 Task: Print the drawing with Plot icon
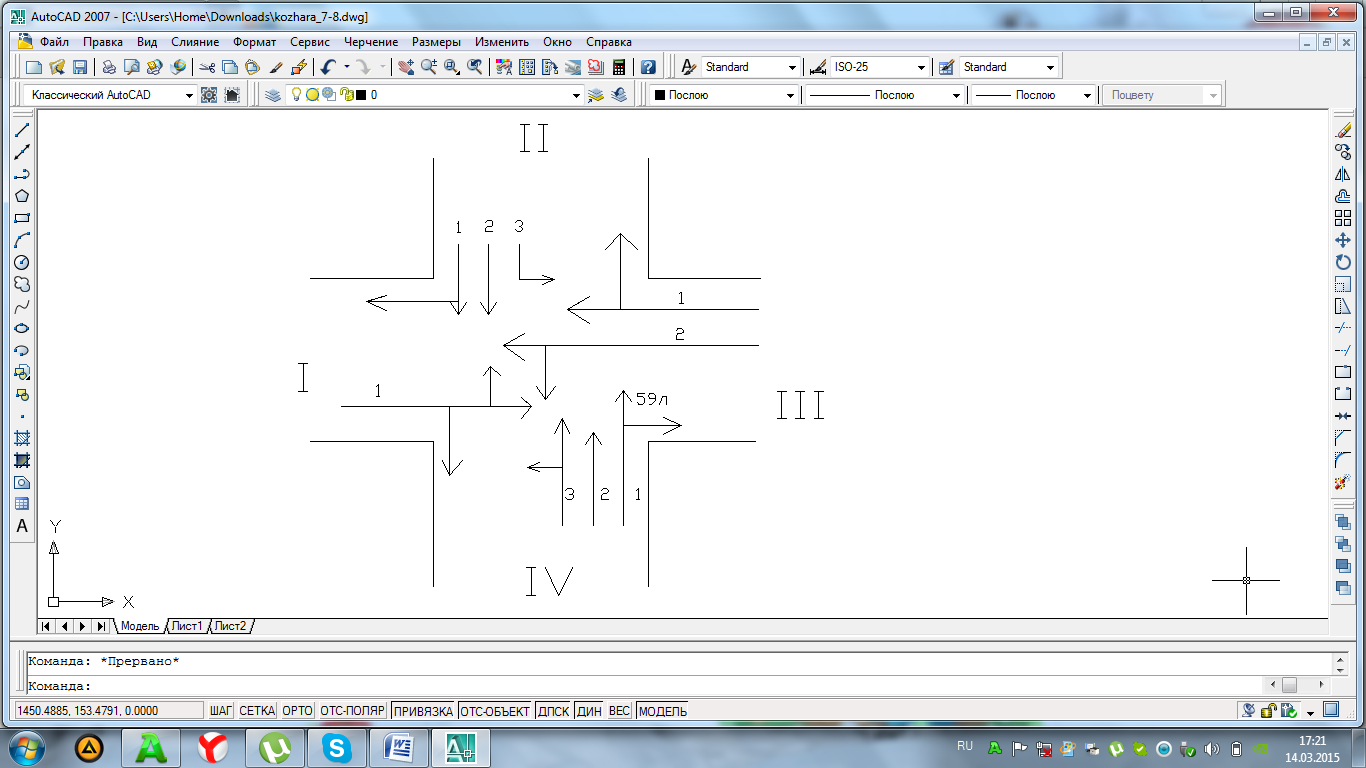point(108,67)
